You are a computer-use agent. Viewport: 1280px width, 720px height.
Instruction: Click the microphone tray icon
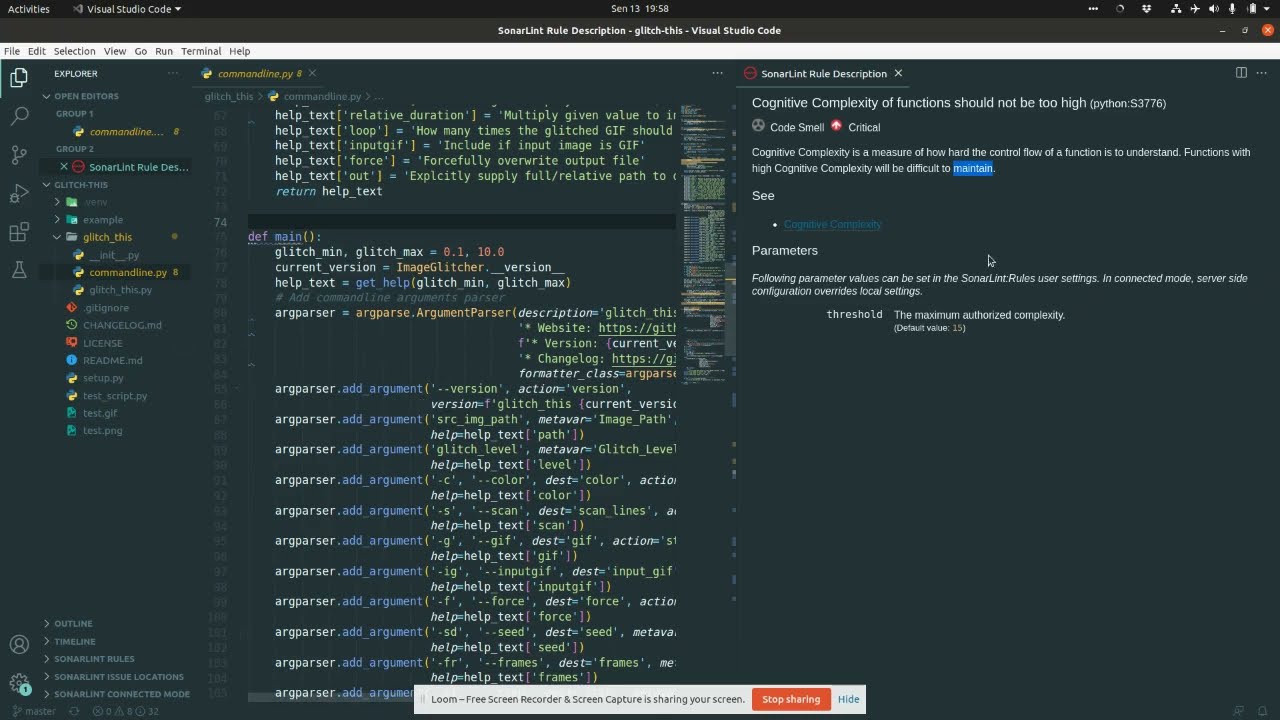tap(1233, 9)
